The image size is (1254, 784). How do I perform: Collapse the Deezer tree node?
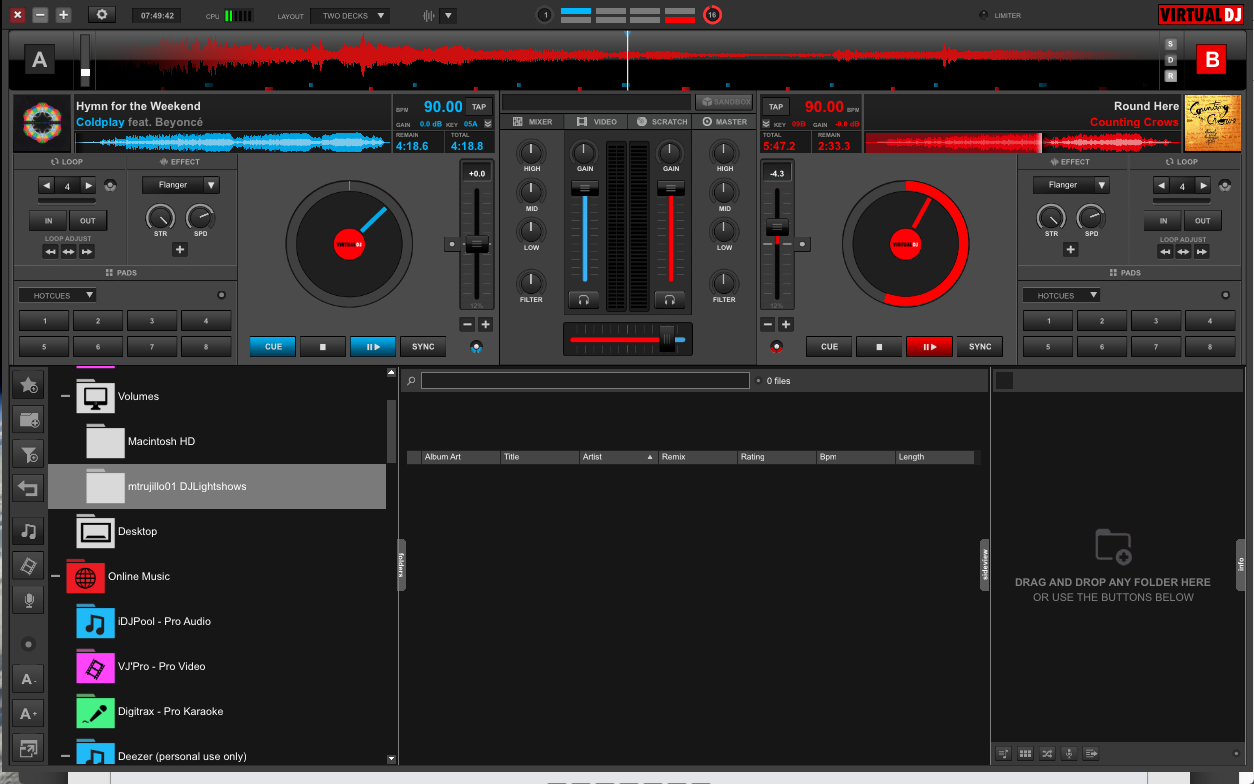click(66, 756)
